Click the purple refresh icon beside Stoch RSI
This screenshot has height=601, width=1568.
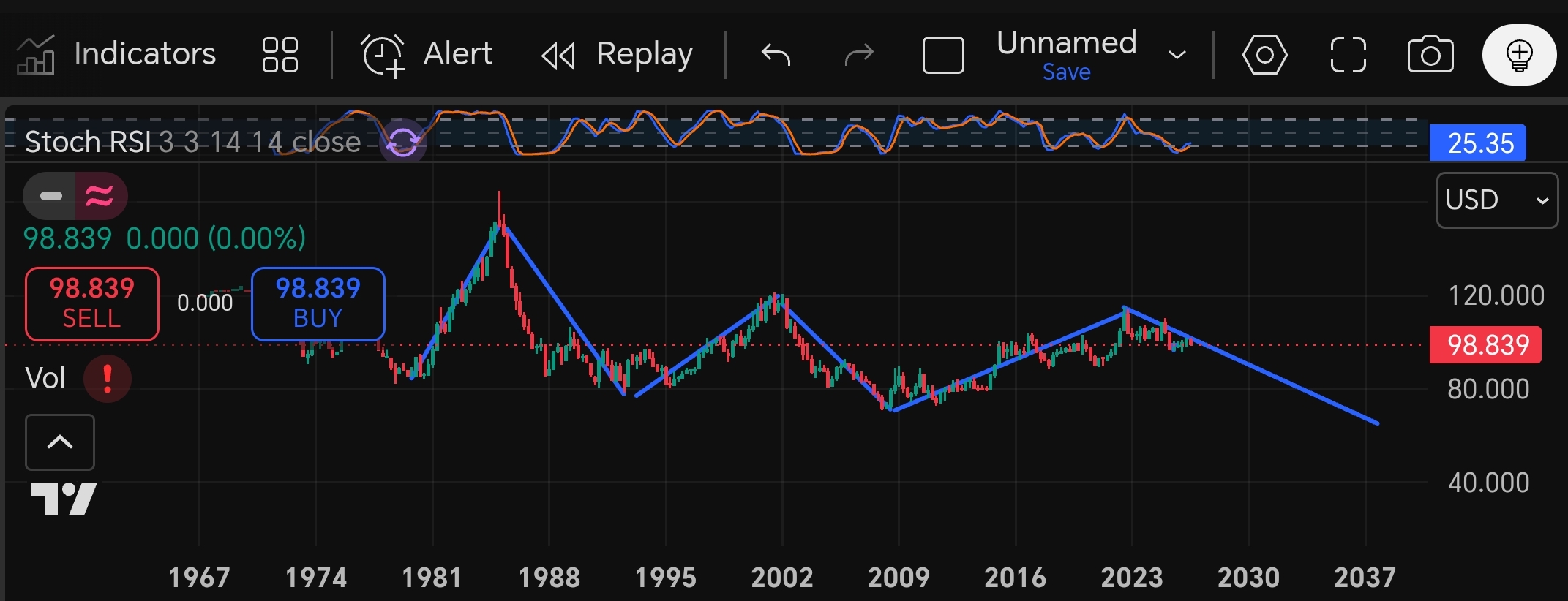pos(402,141)
